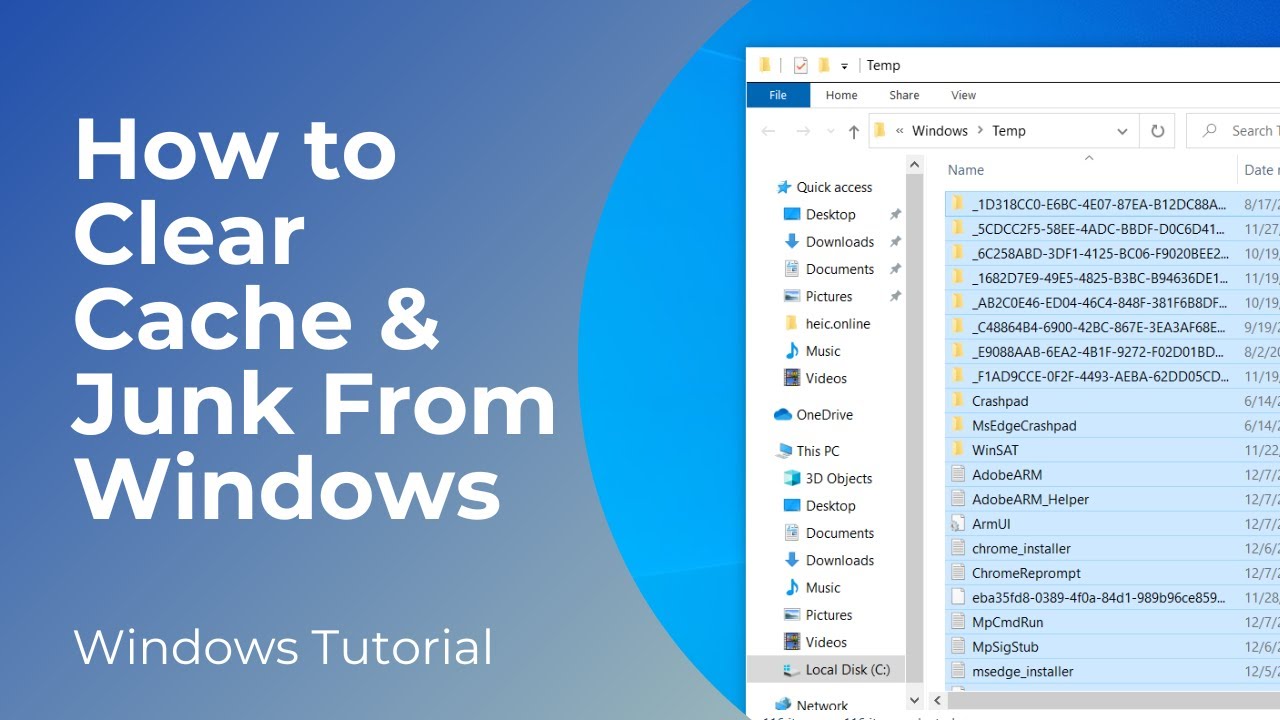Image resolution: width=1280 pixels, height=720 pixels.
Task: Click the Windows breadcrumb in address bar
Action: pyautogui.click(x=940, y=131)
